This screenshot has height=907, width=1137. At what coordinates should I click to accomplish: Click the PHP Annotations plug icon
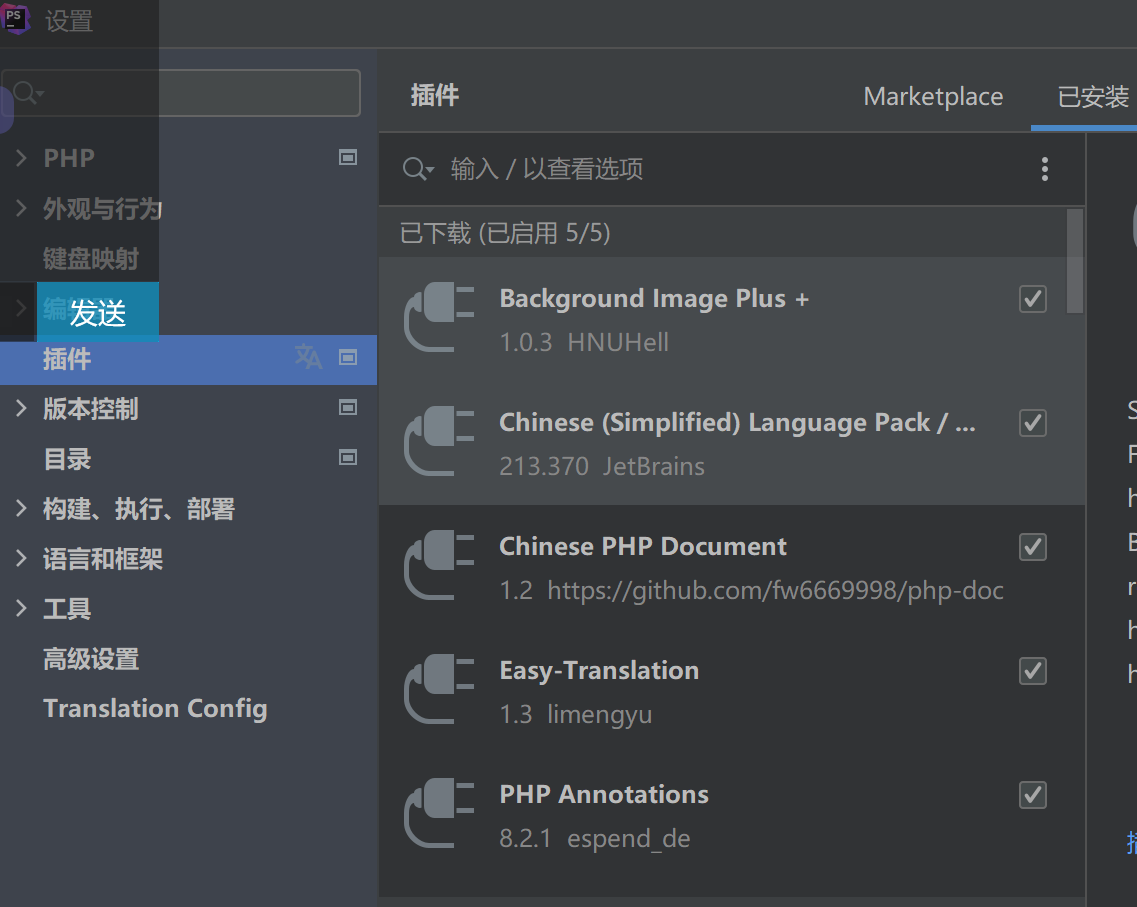click(439, 813)
